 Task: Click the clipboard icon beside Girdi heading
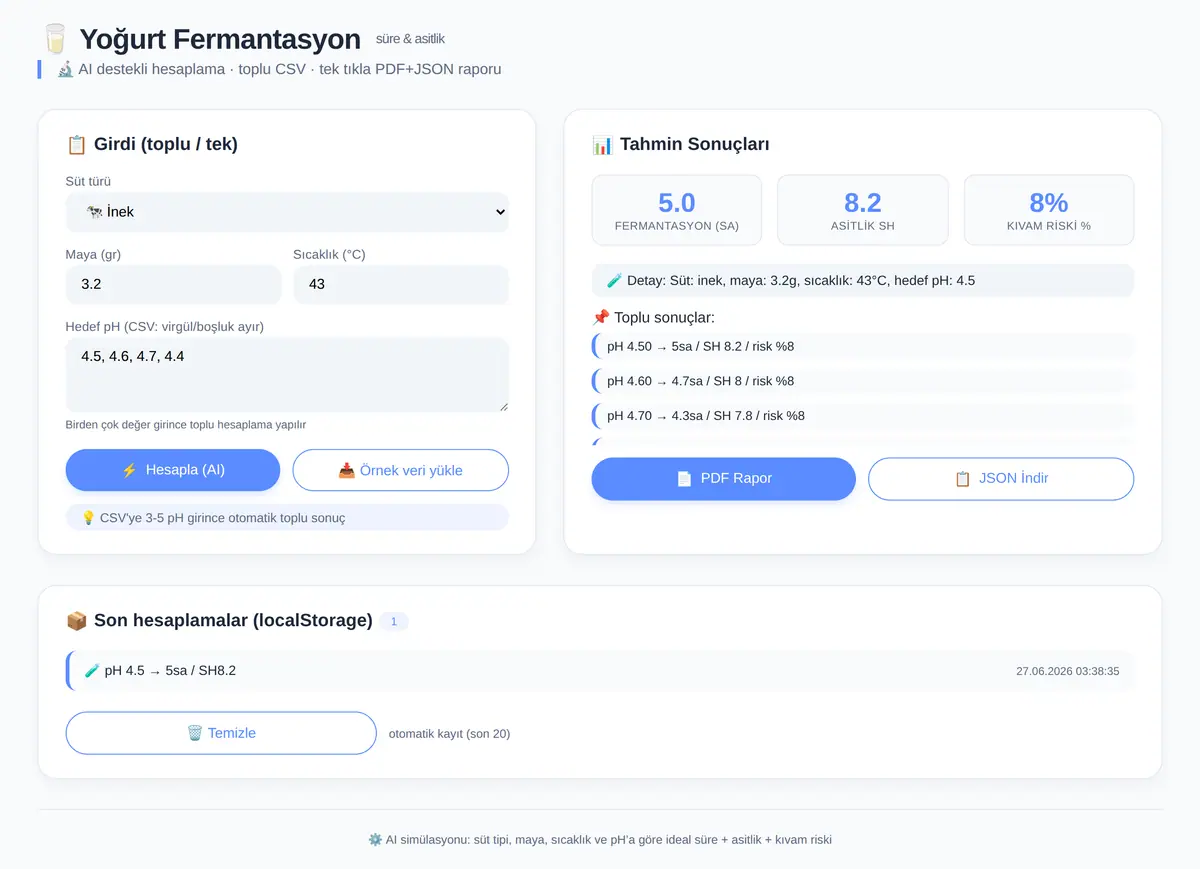pos(76,144)
